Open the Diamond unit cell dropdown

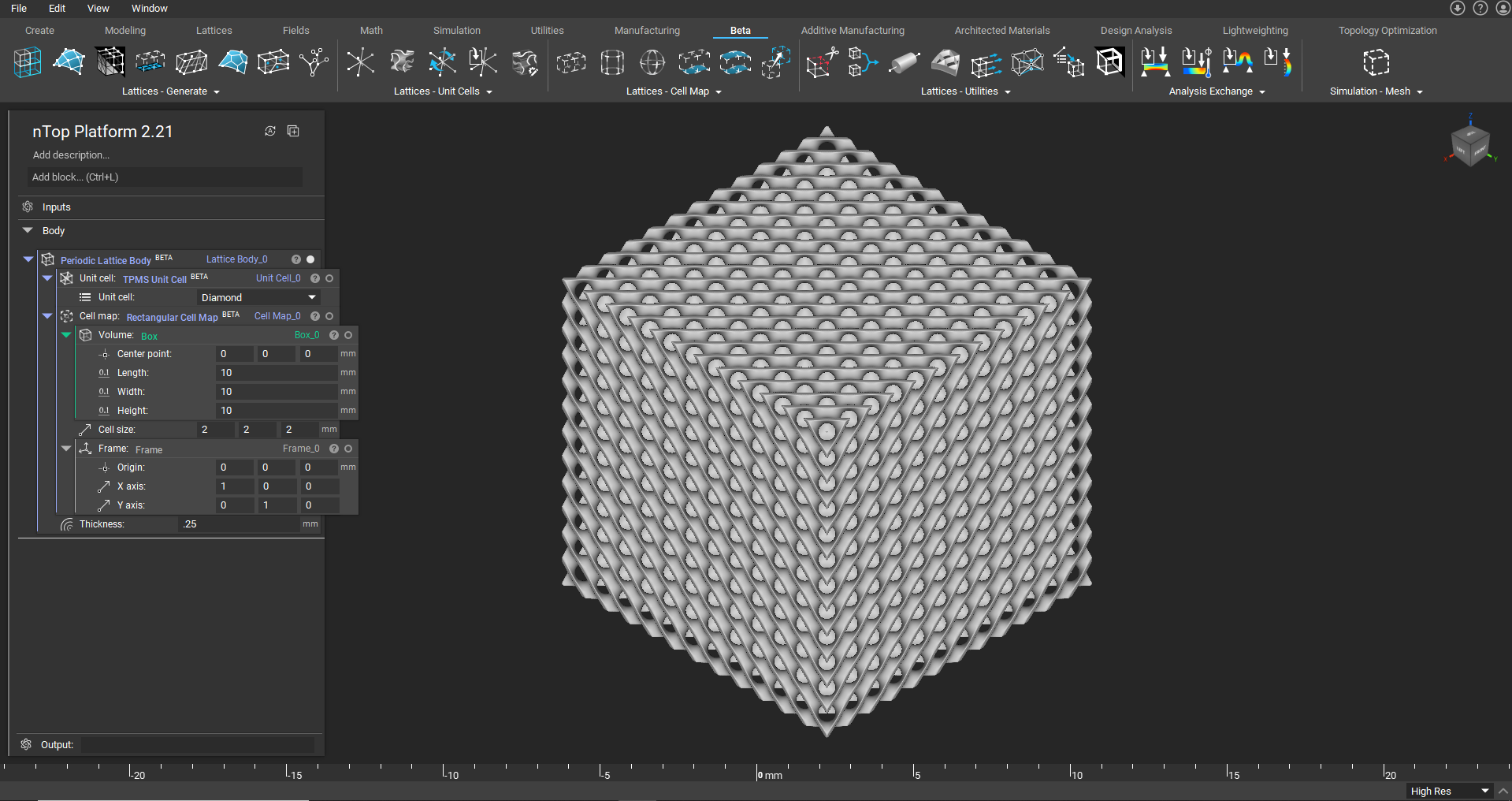click(258, 297)
